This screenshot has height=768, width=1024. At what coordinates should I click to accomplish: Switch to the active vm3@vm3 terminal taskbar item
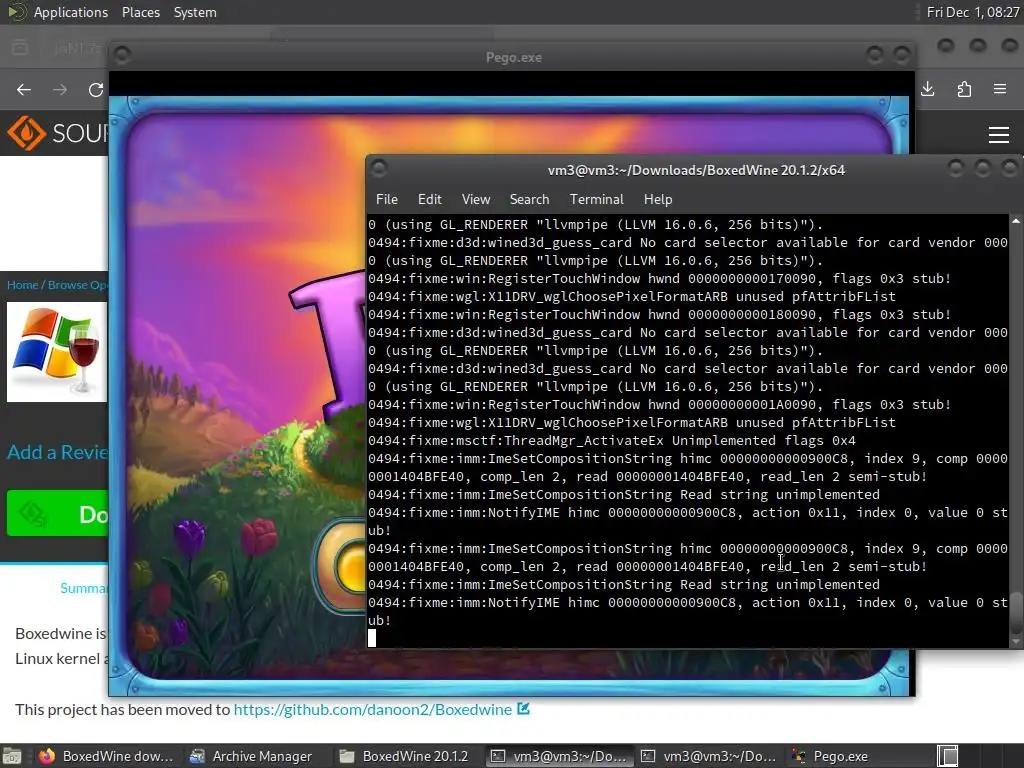coord(559,756)
